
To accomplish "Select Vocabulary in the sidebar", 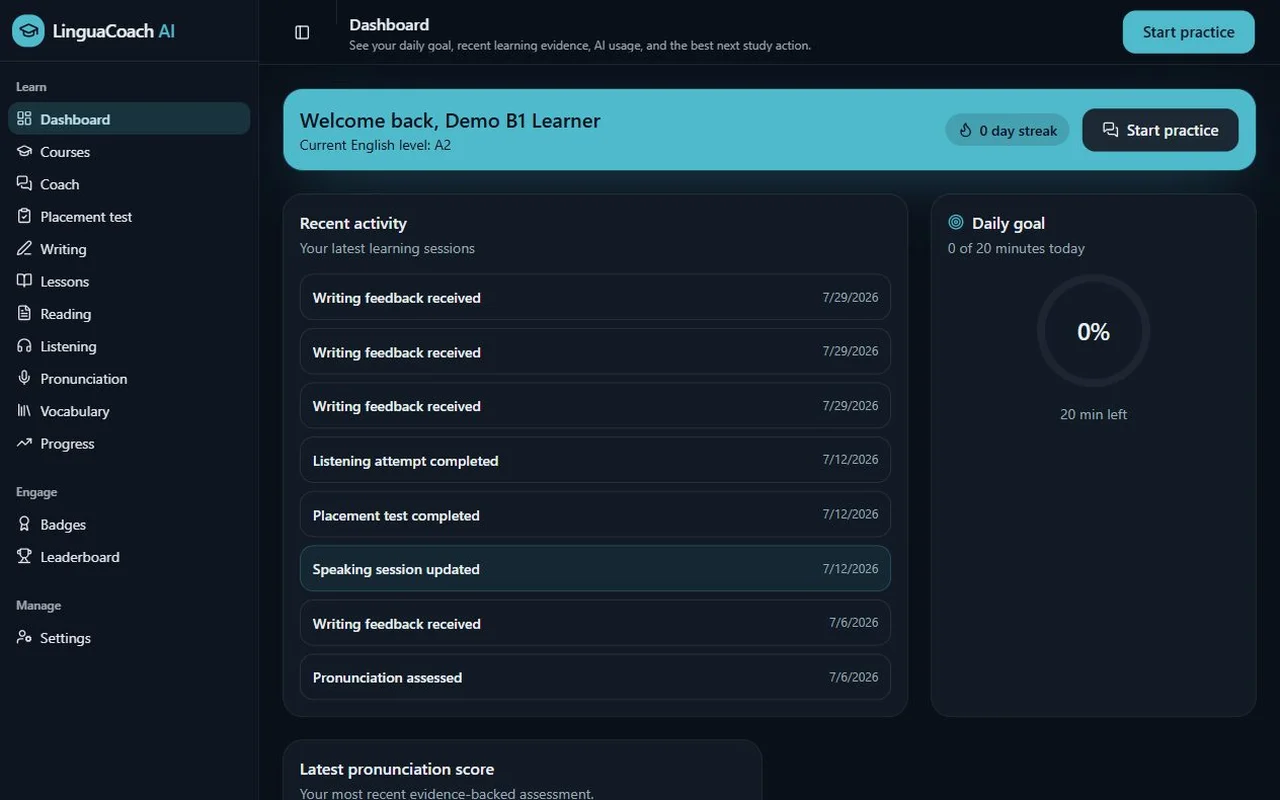I will tap(129, 411).
